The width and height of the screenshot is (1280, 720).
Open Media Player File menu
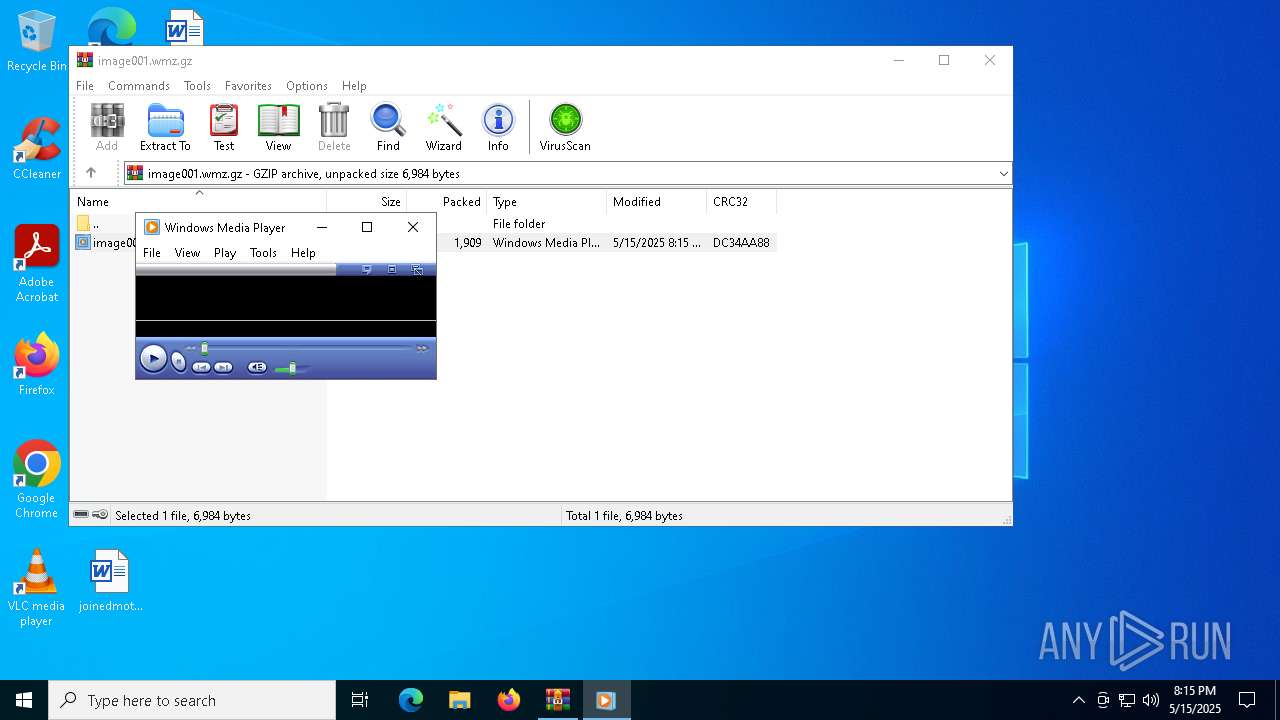coord(152,253)
